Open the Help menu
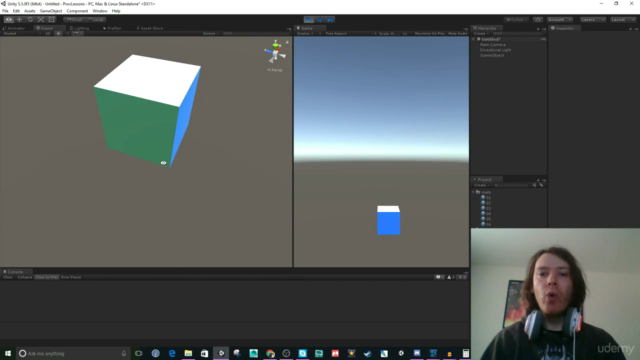Viewport: 640px width, 360px height. tap(116, 11)
